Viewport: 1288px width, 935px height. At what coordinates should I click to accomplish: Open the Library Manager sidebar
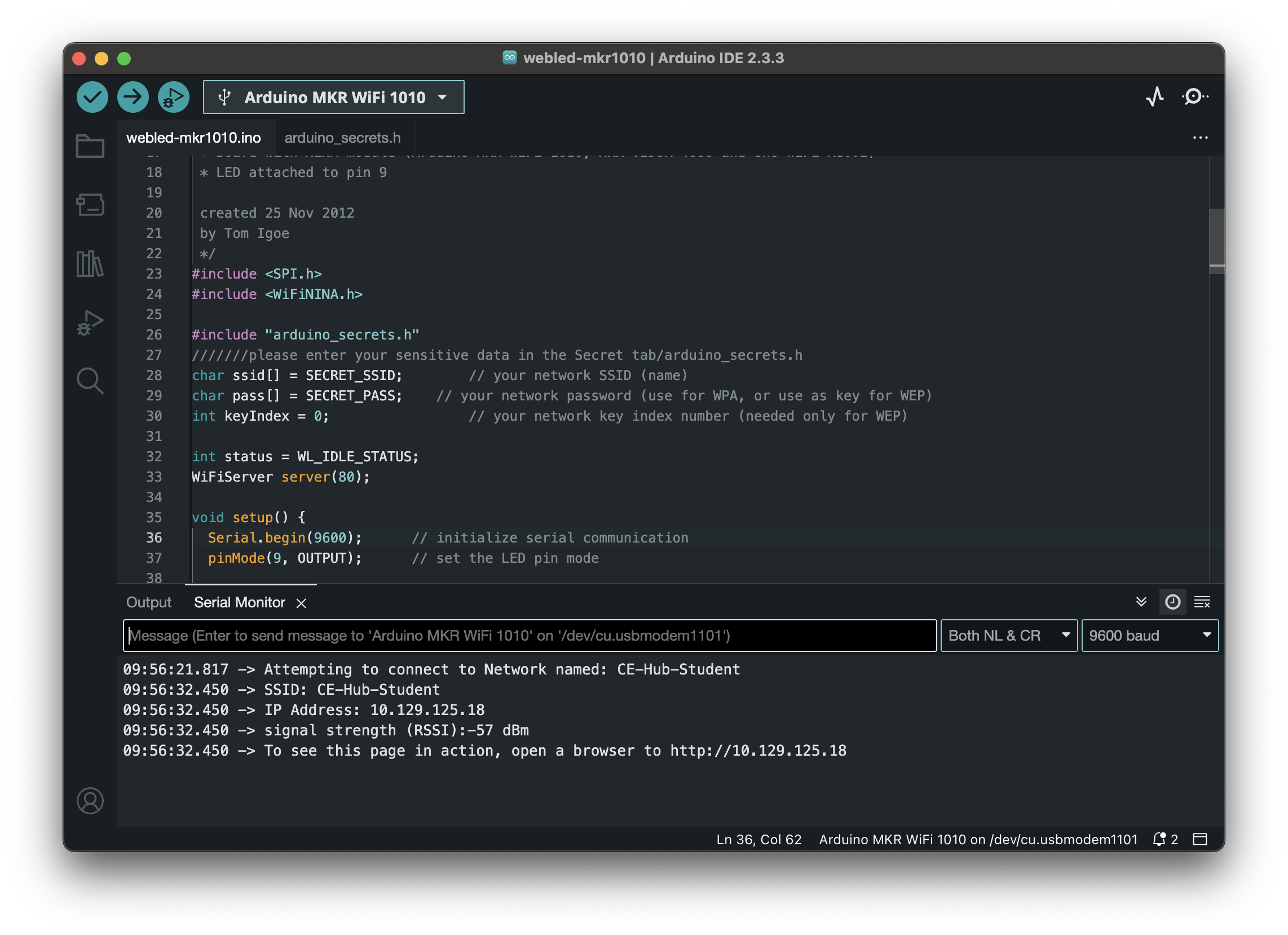point(90,264)
